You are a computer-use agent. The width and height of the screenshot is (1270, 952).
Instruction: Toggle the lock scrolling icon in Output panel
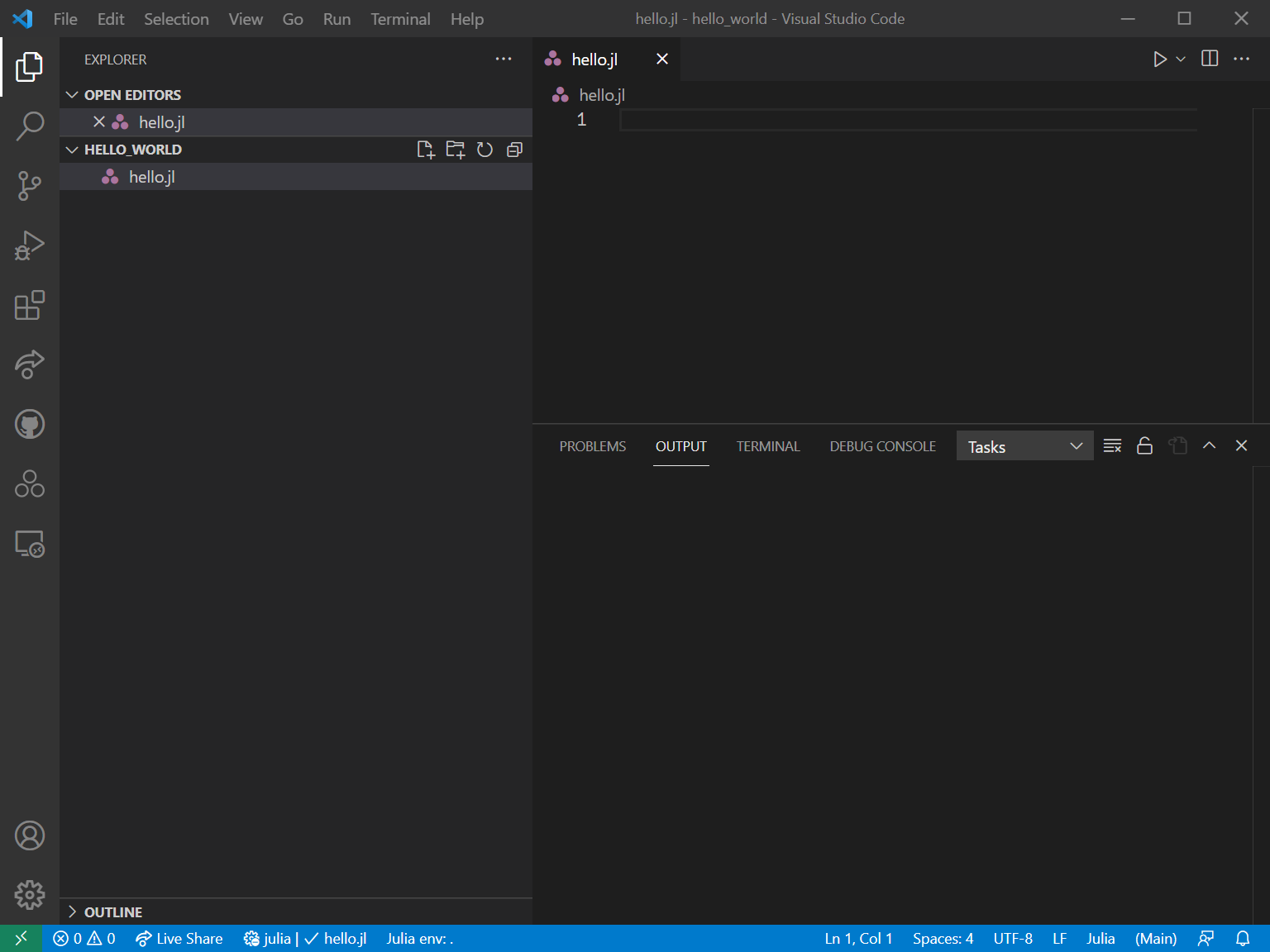[x=1144, y=445]
